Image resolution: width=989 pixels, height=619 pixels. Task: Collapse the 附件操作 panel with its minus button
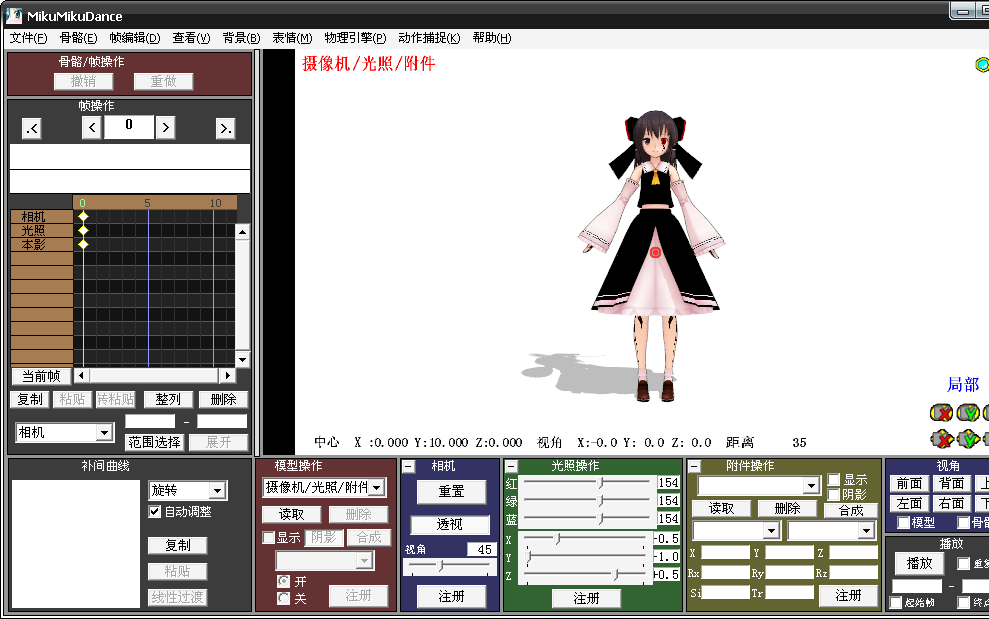[x=694, y=467]
